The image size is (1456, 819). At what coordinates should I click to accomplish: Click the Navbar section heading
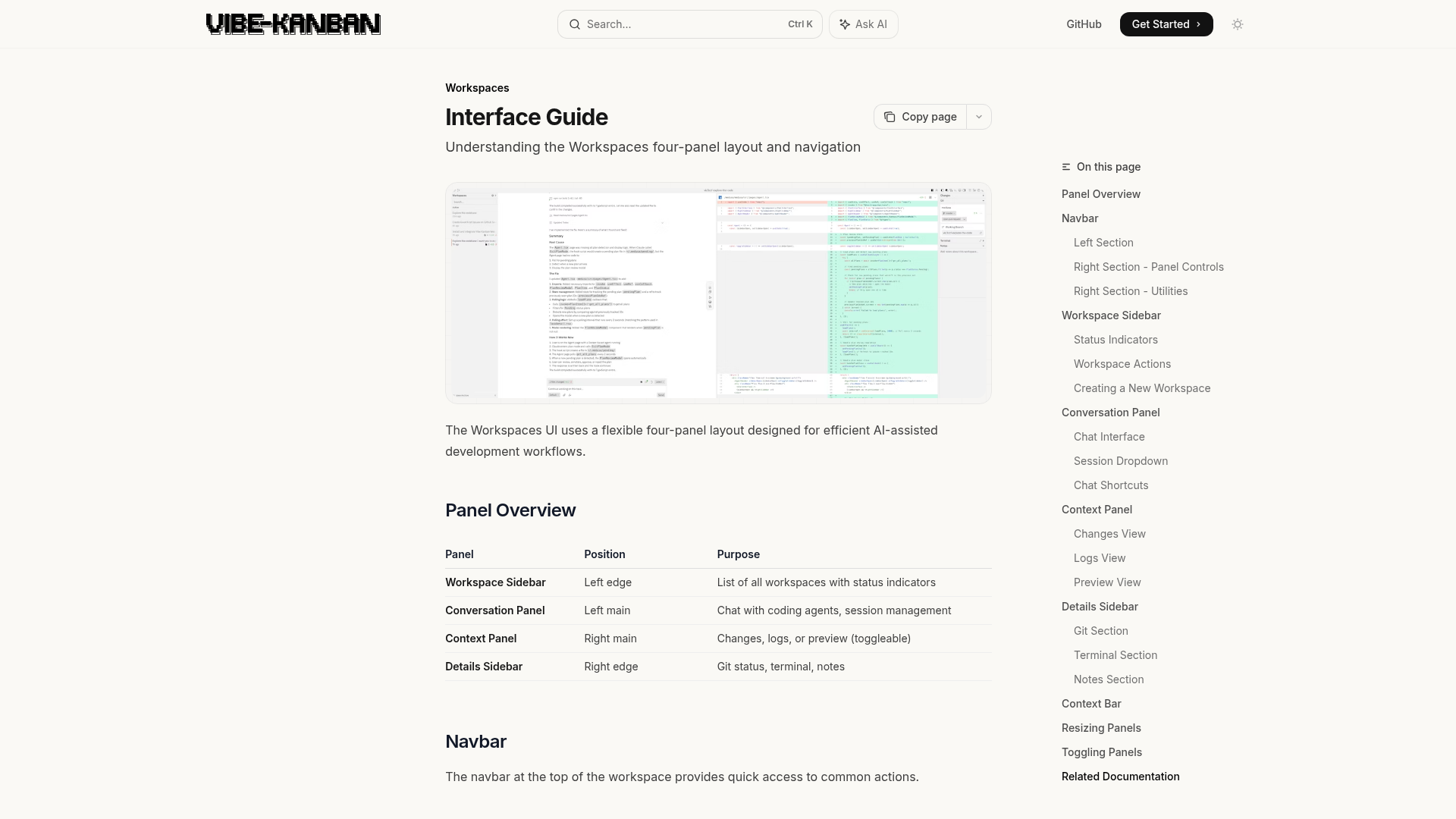(475, 742)
